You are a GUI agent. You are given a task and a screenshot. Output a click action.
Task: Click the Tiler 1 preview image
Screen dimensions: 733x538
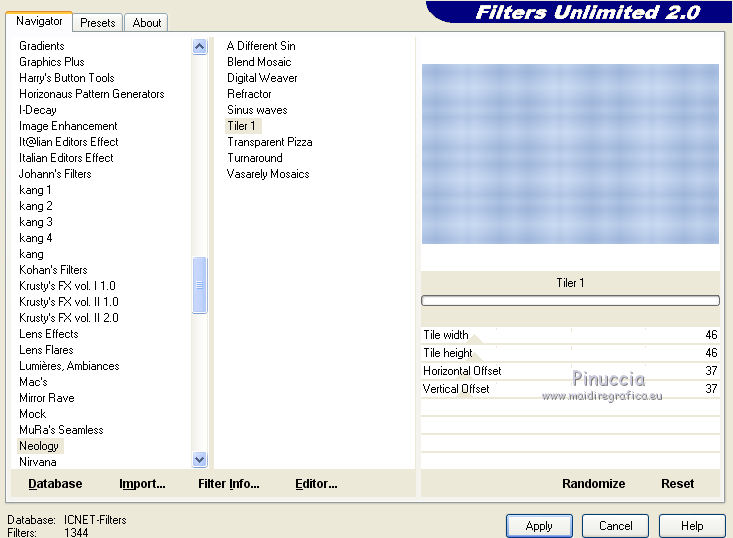570,154
